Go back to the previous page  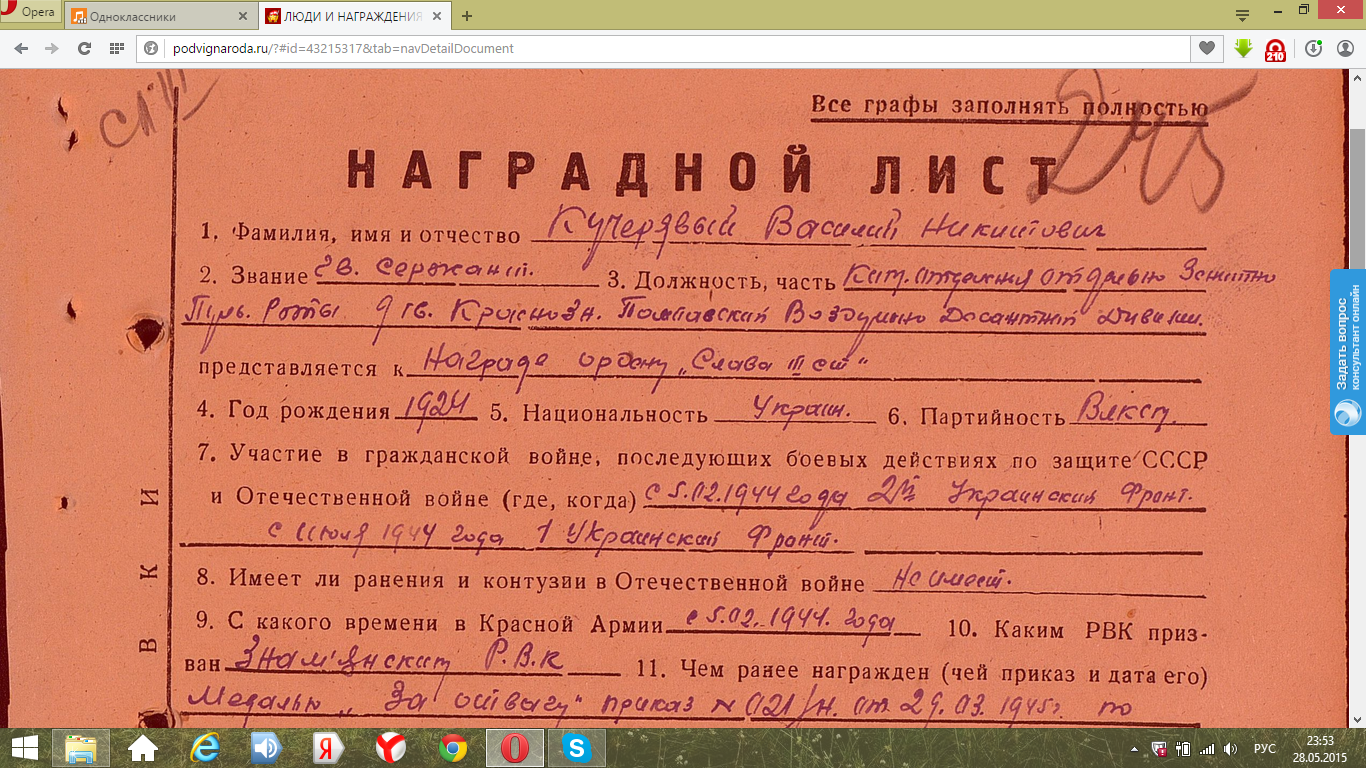pyautogui.click(x=21, y=48)
